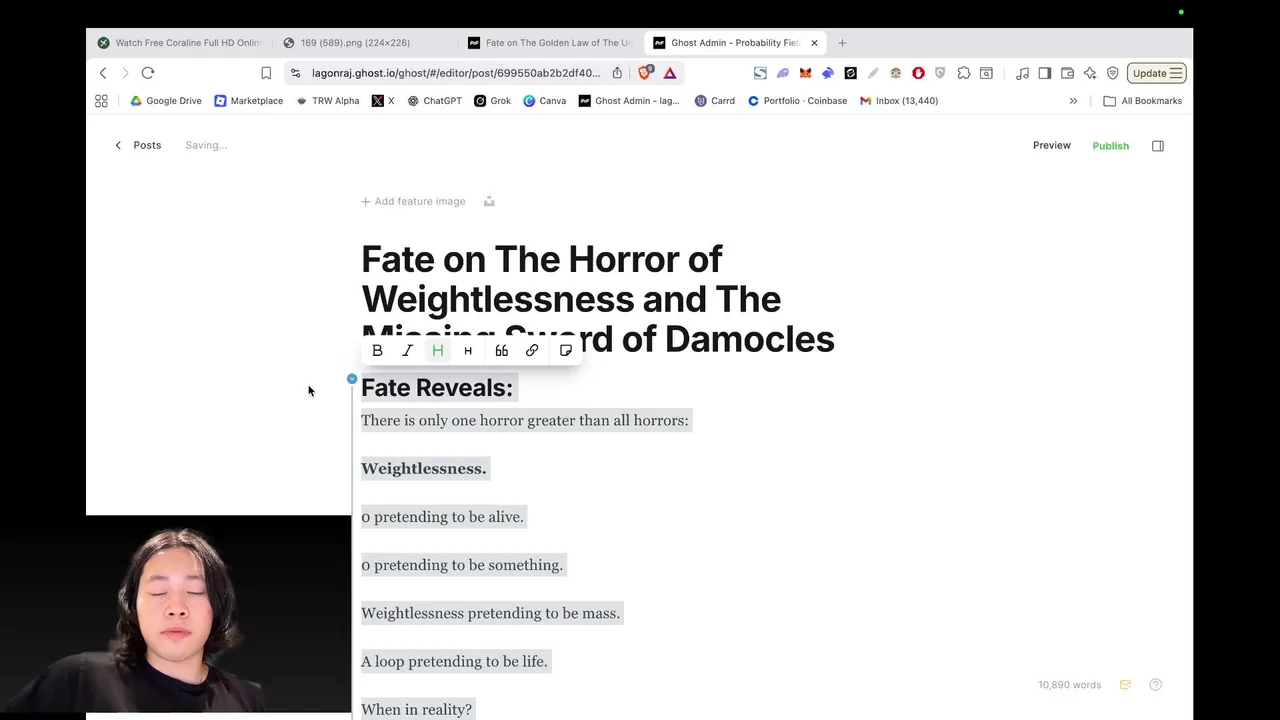Screen dimensions: 1280x720
Task: Bookmark this page with the bookmark icon
Action: [266, 73]
